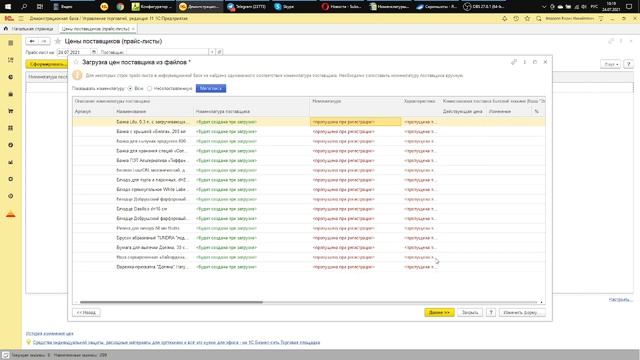
Task: Open the topmost sidebar menu icon
Action: click(x=11, y=43)
